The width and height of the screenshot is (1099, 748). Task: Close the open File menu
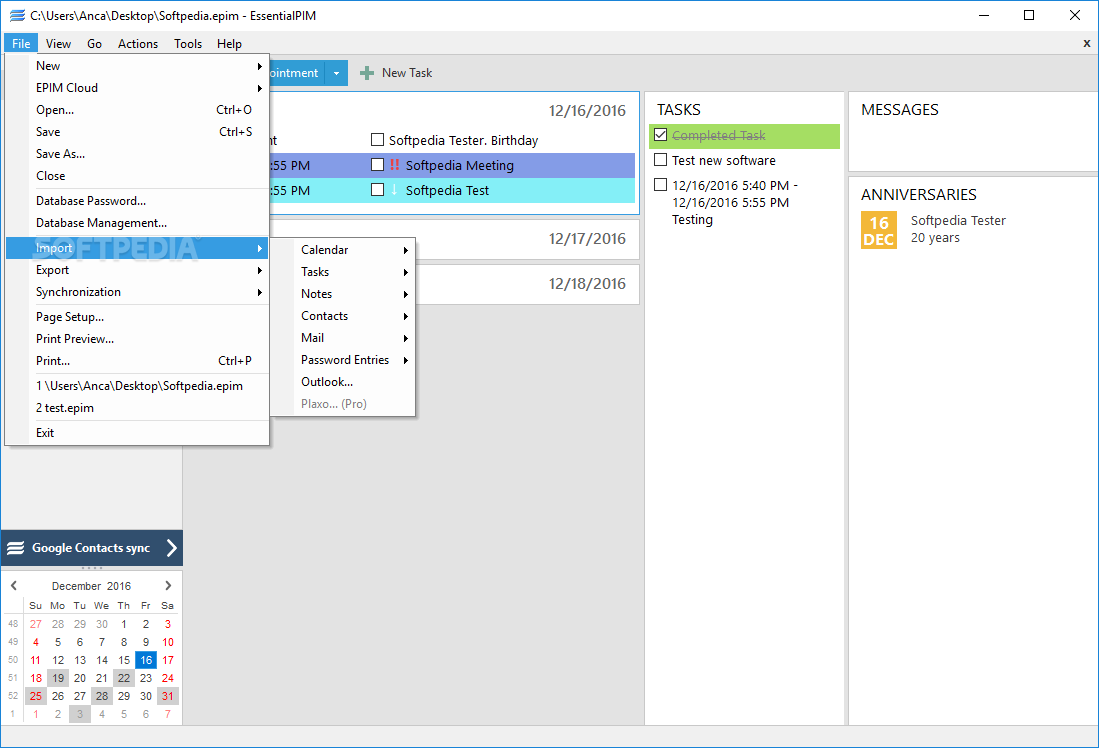(x=21, y=43)
